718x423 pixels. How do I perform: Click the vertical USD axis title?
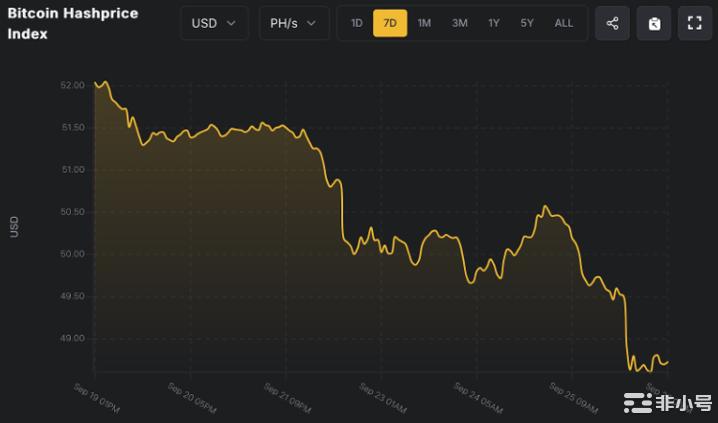click(x=14, y=227)
